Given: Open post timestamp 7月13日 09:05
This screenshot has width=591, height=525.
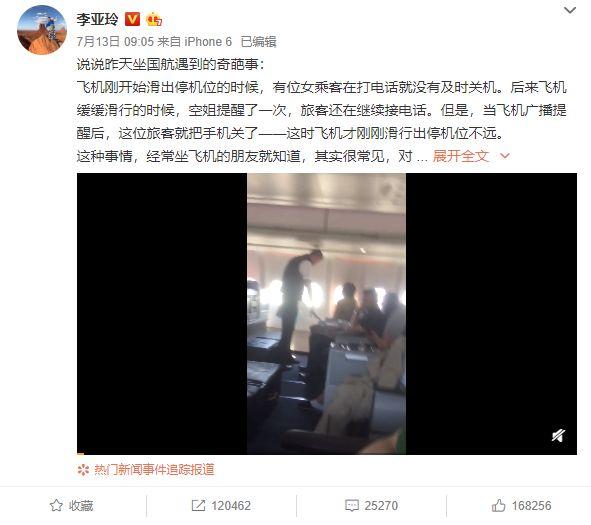Looking at the screenshot, I should pos(115,41).
